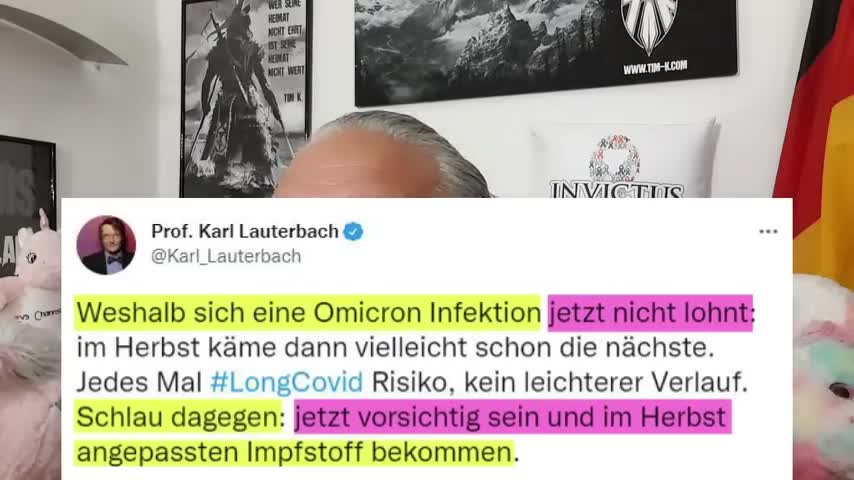Click the www.tim-k.com text on poster
Screen dimensions: 854x480
coord(655,68)
